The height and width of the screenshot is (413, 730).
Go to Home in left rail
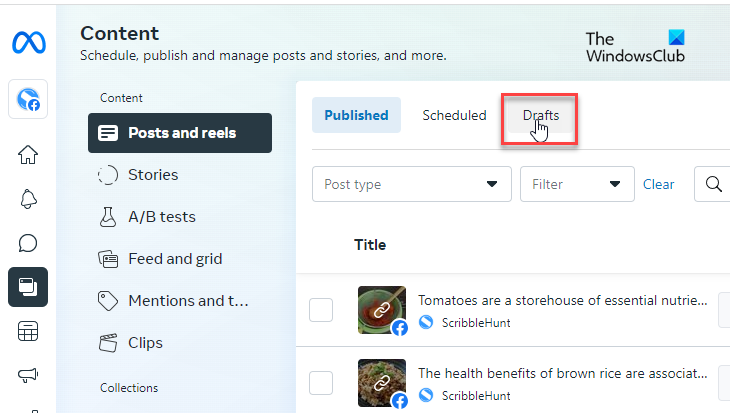click(28, 155)
